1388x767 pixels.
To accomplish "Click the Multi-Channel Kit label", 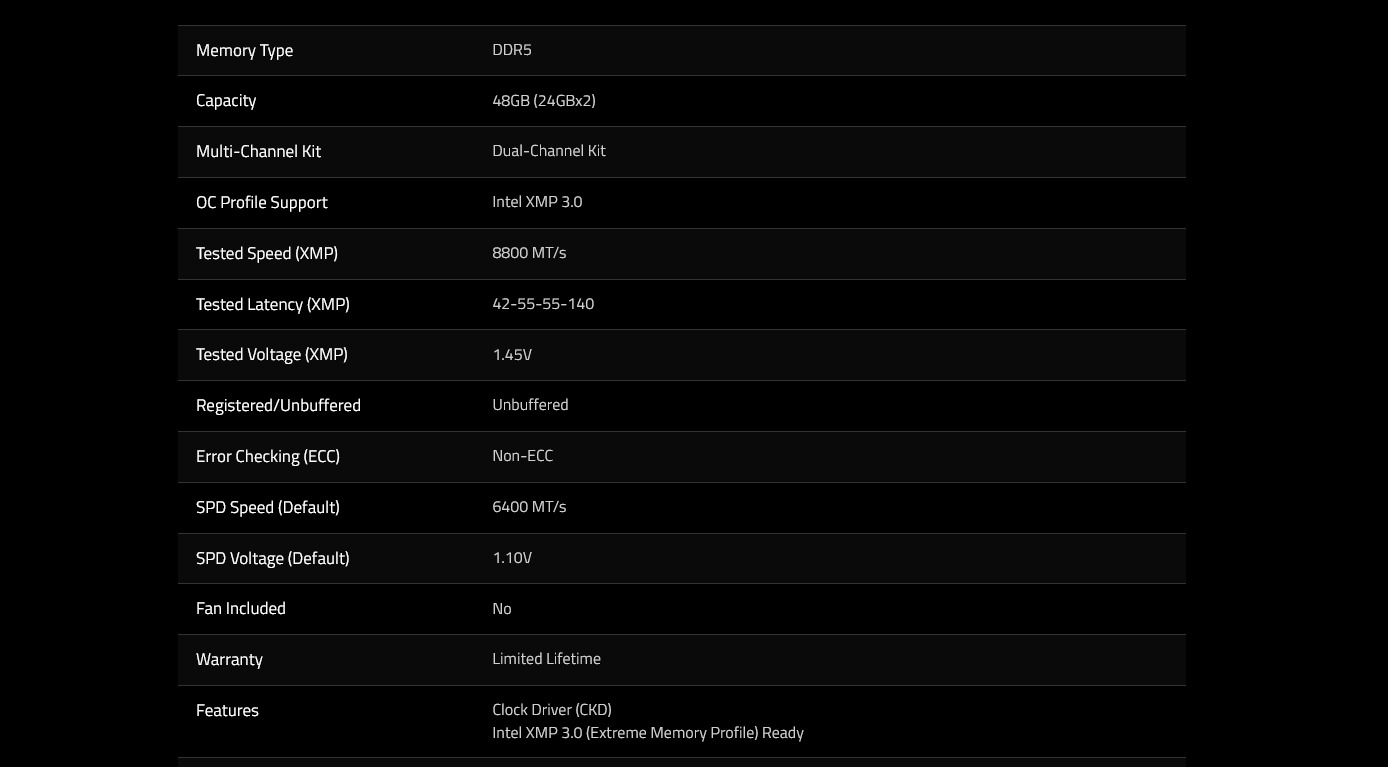I will [x=258, y=152].
